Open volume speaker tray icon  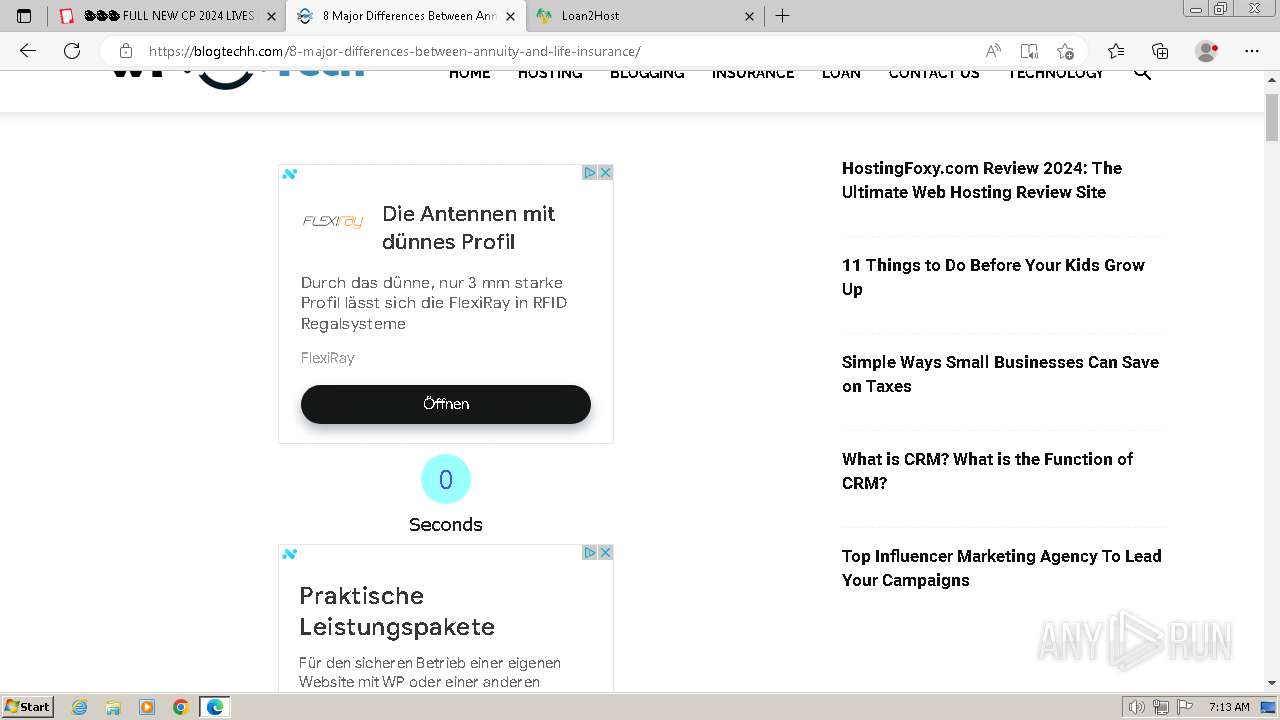(x=1138, y=707)
